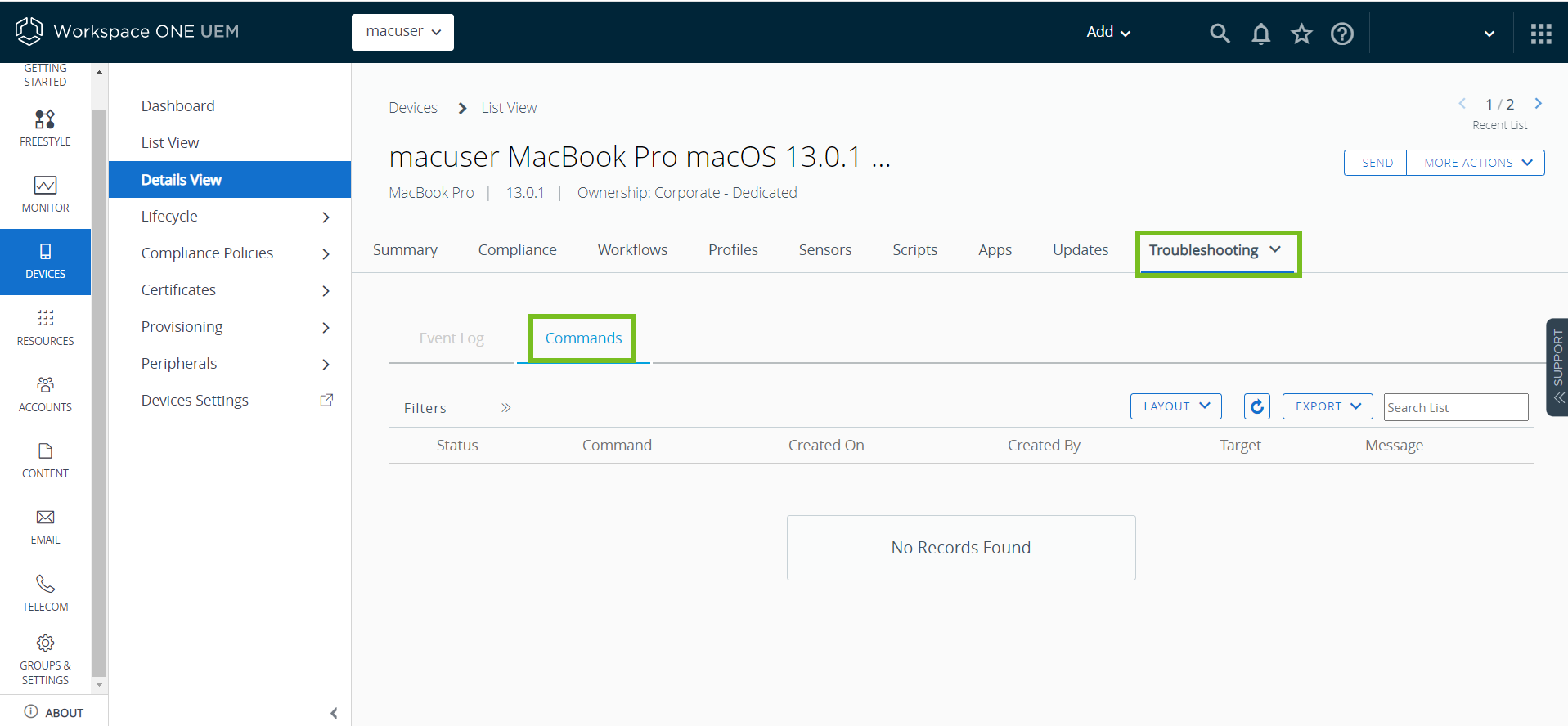1568x726 pixels.
Task: Go to previous device in recent list
Action: click(x=1462, y=104)
